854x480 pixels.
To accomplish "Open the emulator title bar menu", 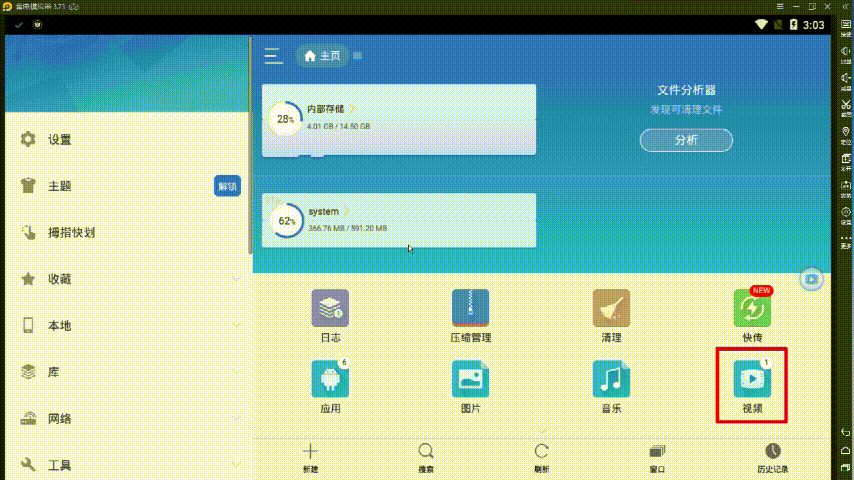I will (780, 7).
